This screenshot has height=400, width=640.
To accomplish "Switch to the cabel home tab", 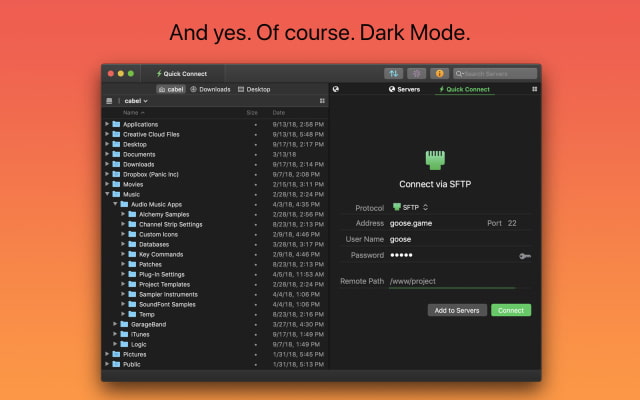I will click(171, 89).
